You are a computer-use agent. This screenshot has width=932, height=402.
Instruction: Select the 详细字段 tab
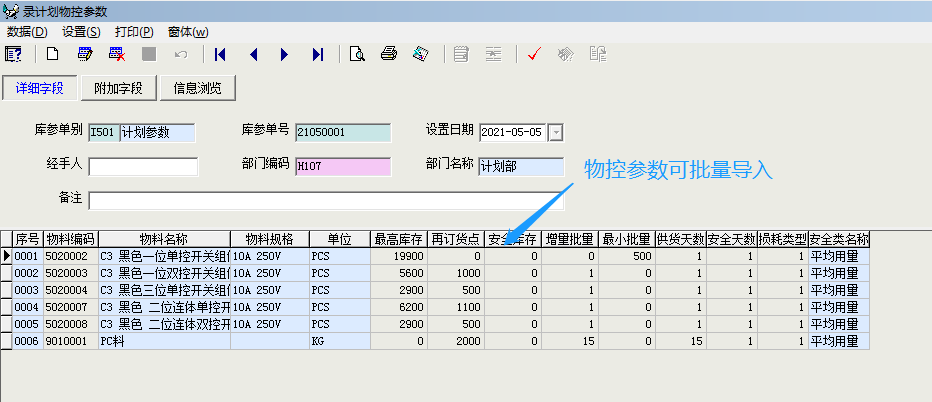[x=40, y=88]
